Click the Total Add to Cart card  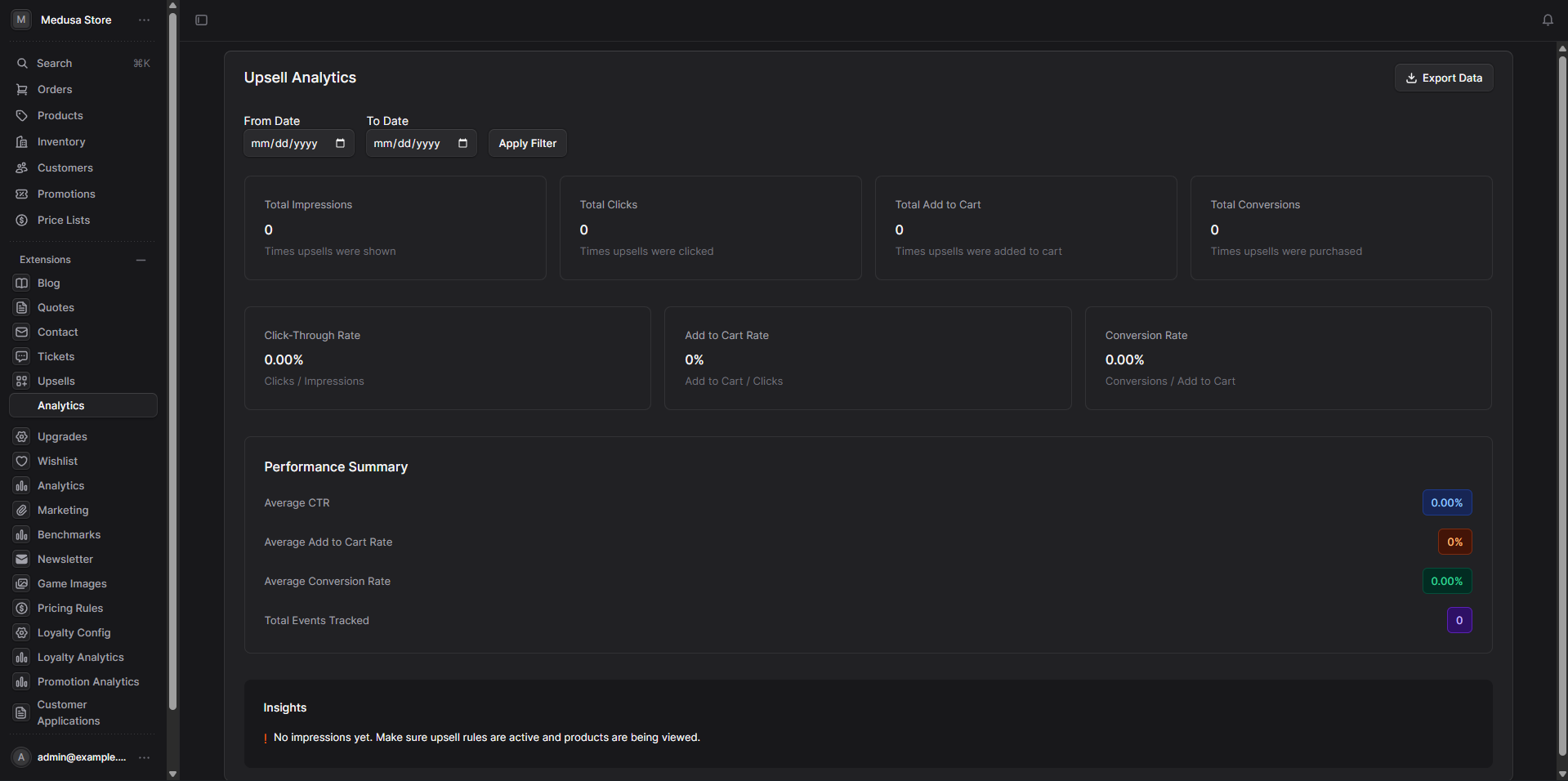click(1026, 228)
